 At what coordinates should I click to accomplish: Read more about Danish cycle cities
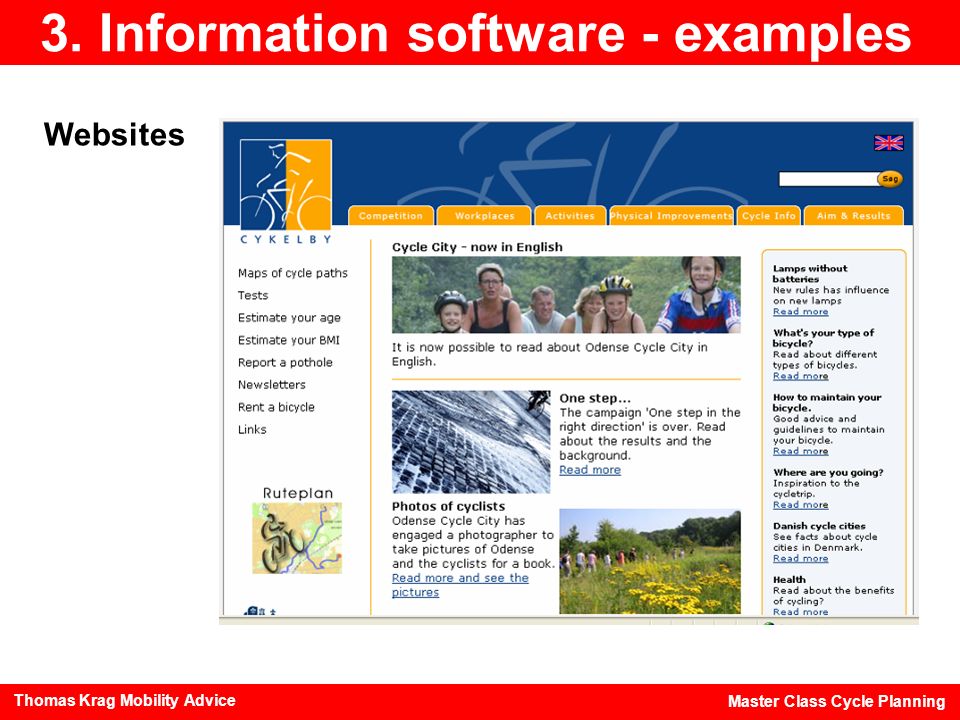point(800,558)
